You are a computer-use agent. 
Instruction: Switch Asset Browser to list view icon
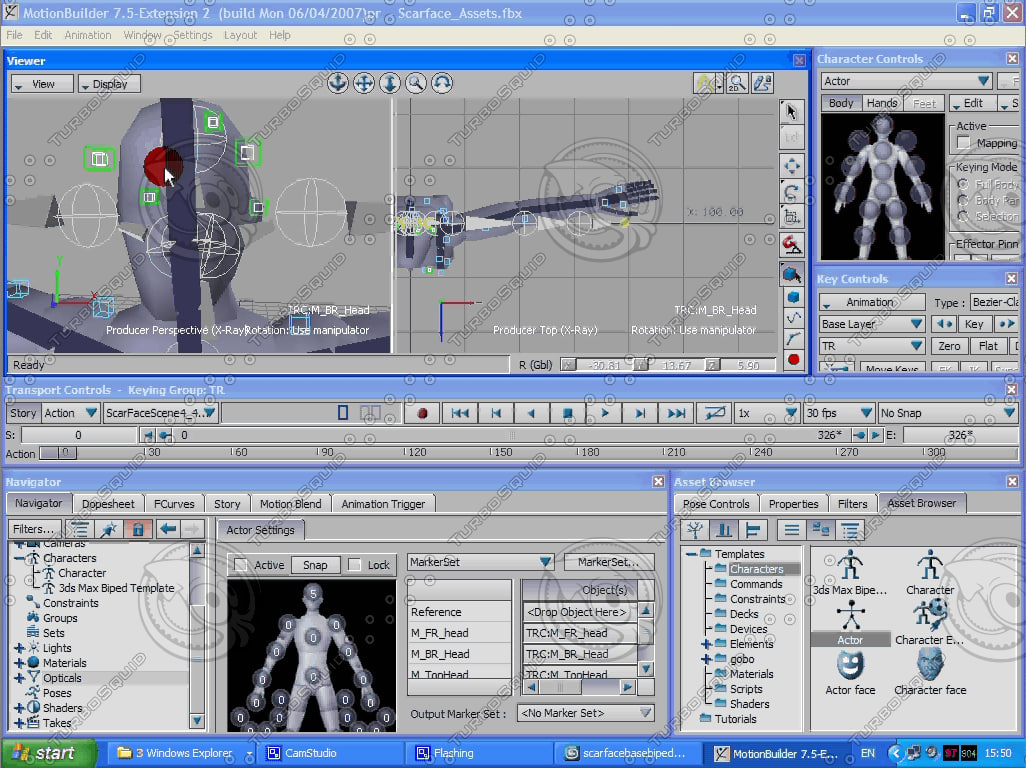[x=791, y=530]
